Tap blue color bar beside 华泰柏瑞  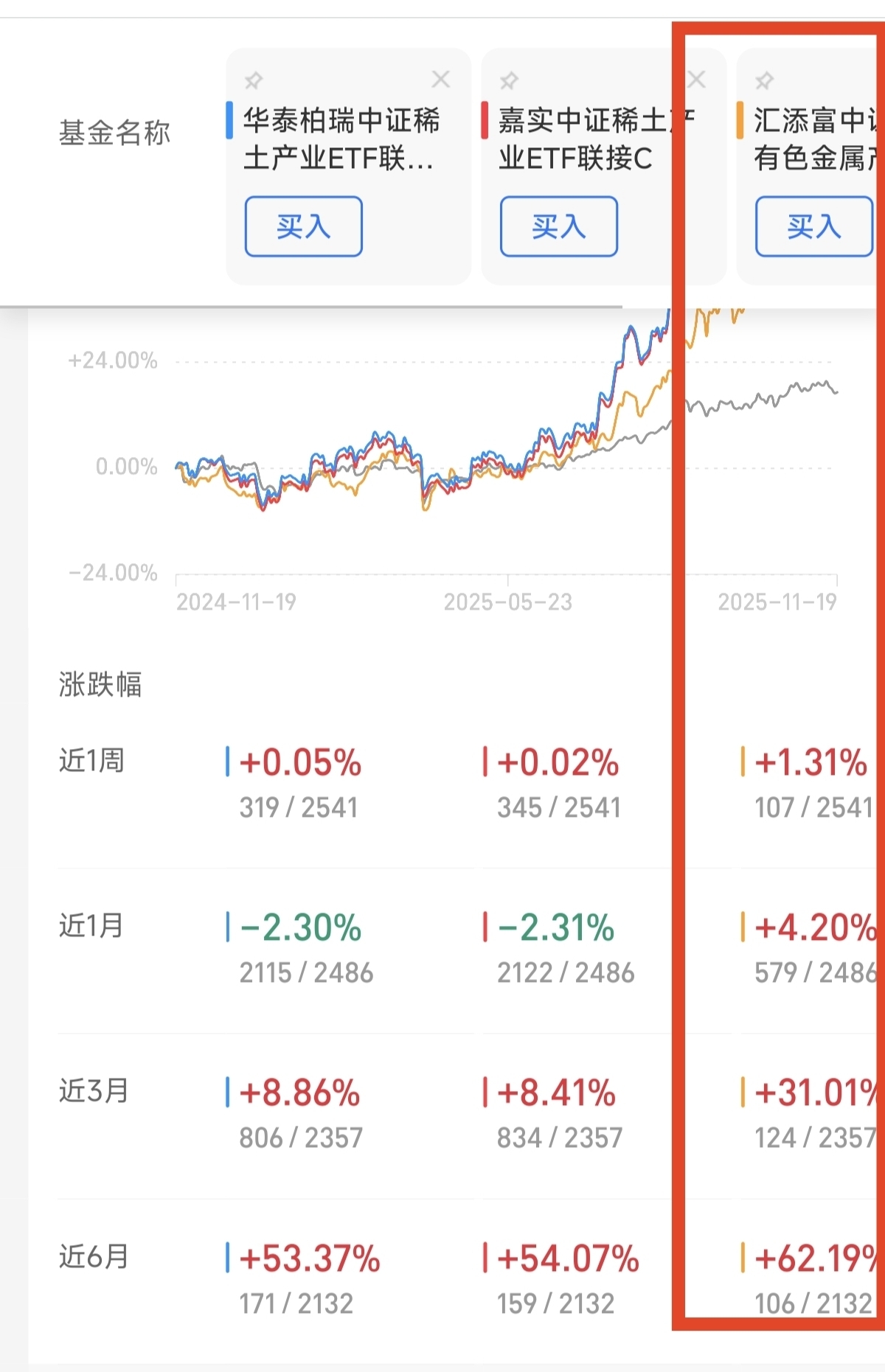tap(229, 120)
